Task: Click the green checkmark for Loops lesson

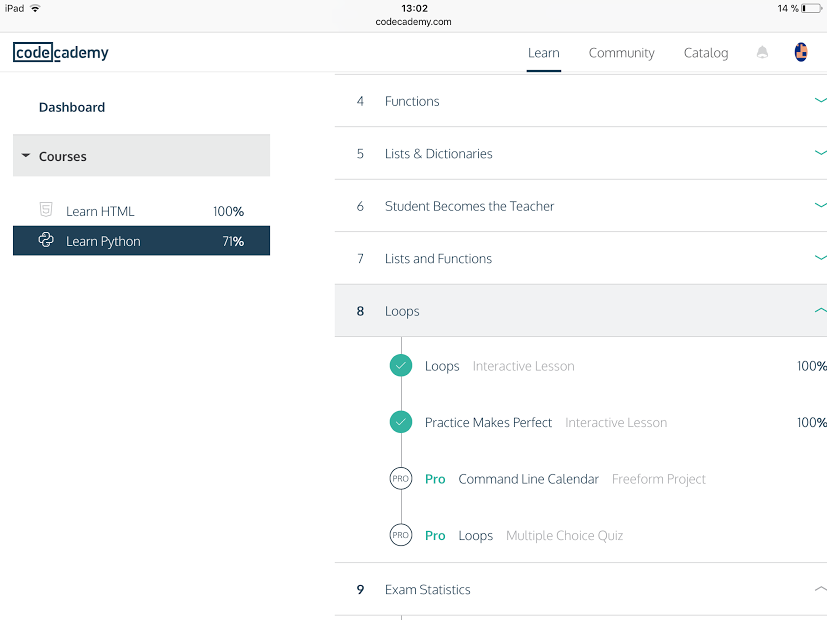Action: (x=401, y=365)
